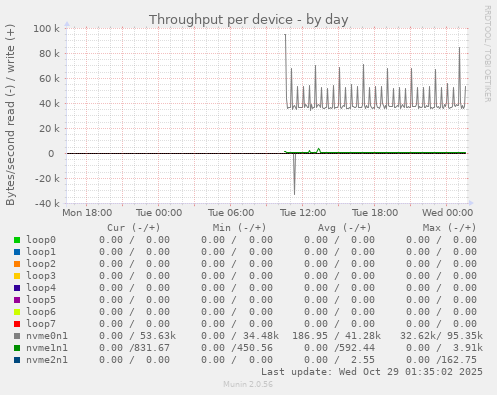Click the loop7 red legend swatch

[x=17, y=324]
